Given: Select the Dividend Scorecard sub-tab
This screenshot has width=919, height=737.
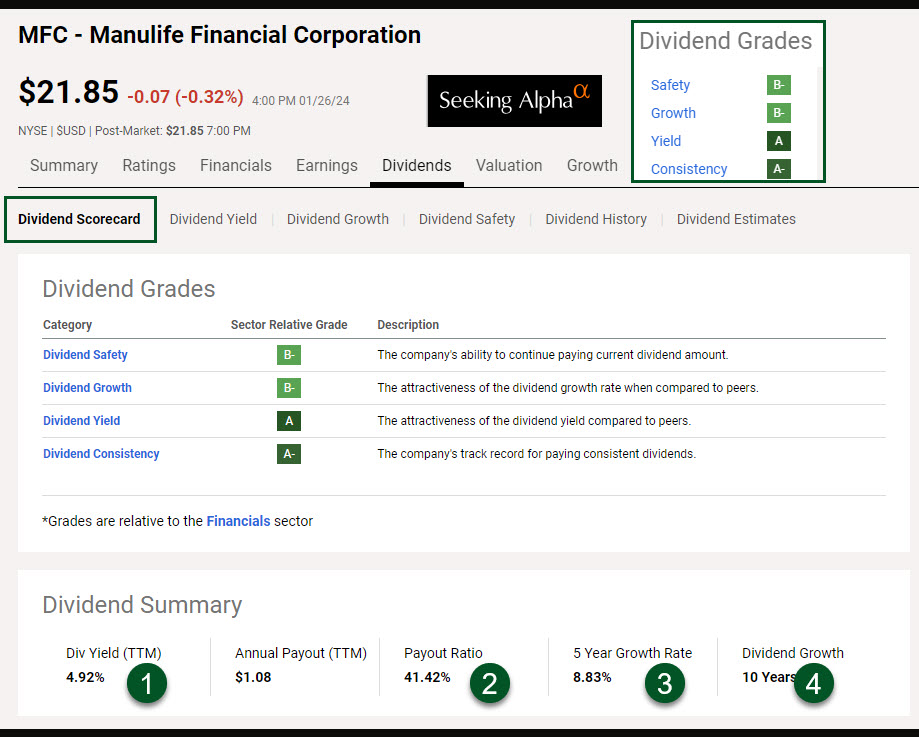Looking at the screenshot, I should click(x=80, y=219).
